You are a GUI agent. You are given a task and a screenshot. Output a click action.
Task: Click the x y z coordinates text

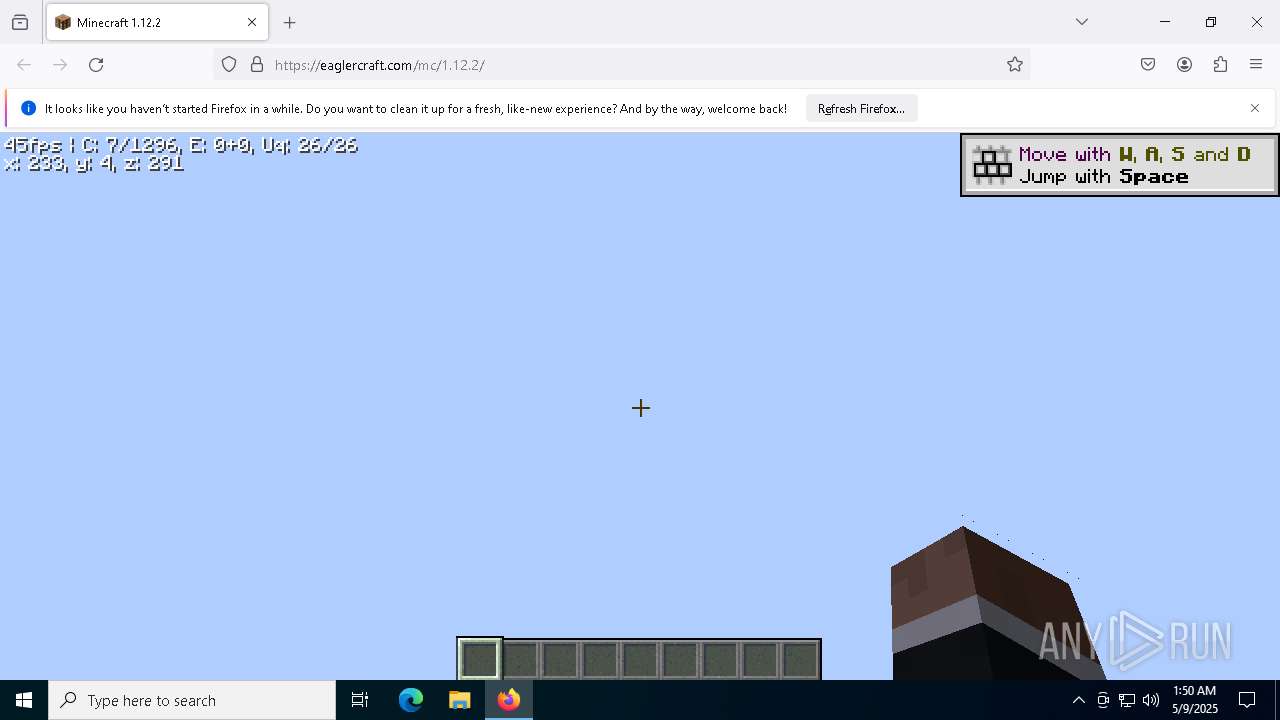94,164
